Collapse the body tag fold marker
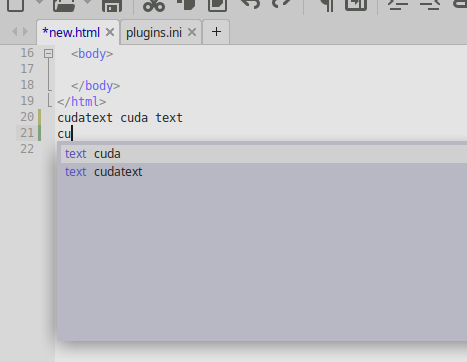The height and width of the screenshot is (362, 467). (x=48, y=53)
